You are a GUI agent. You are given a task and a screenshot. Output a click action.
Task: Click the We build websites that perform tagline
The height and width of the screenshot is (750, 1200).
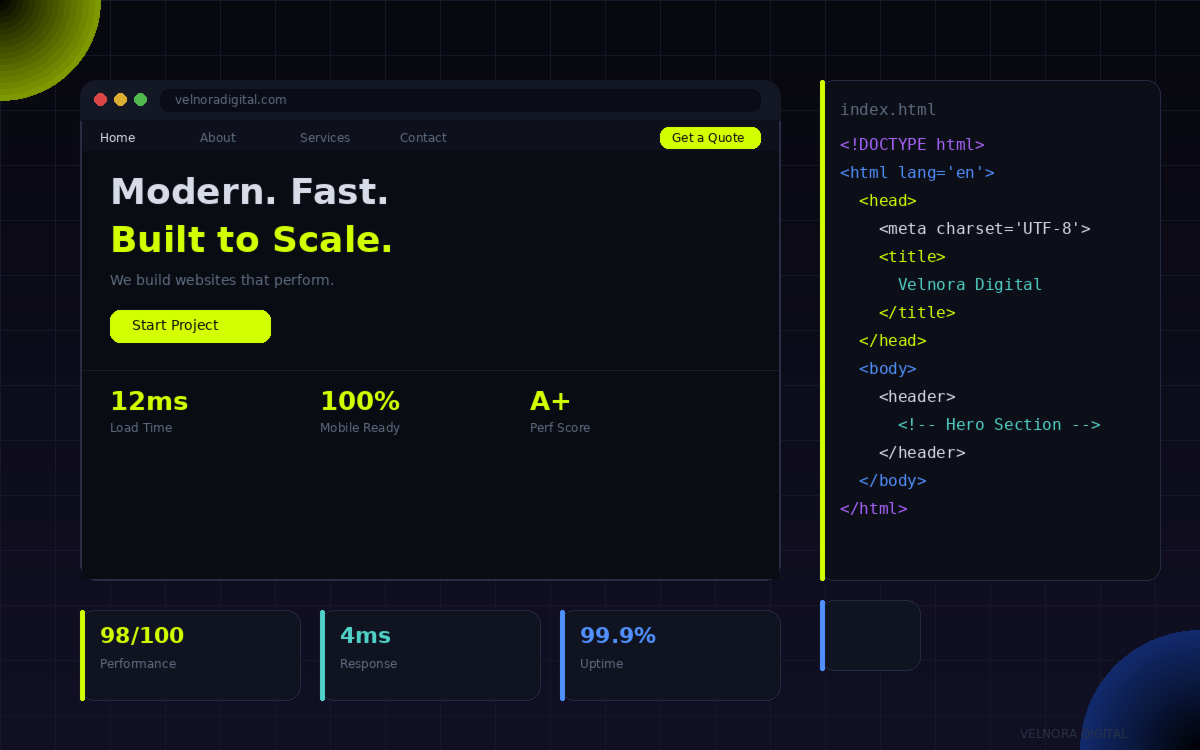tap(222, 280)
